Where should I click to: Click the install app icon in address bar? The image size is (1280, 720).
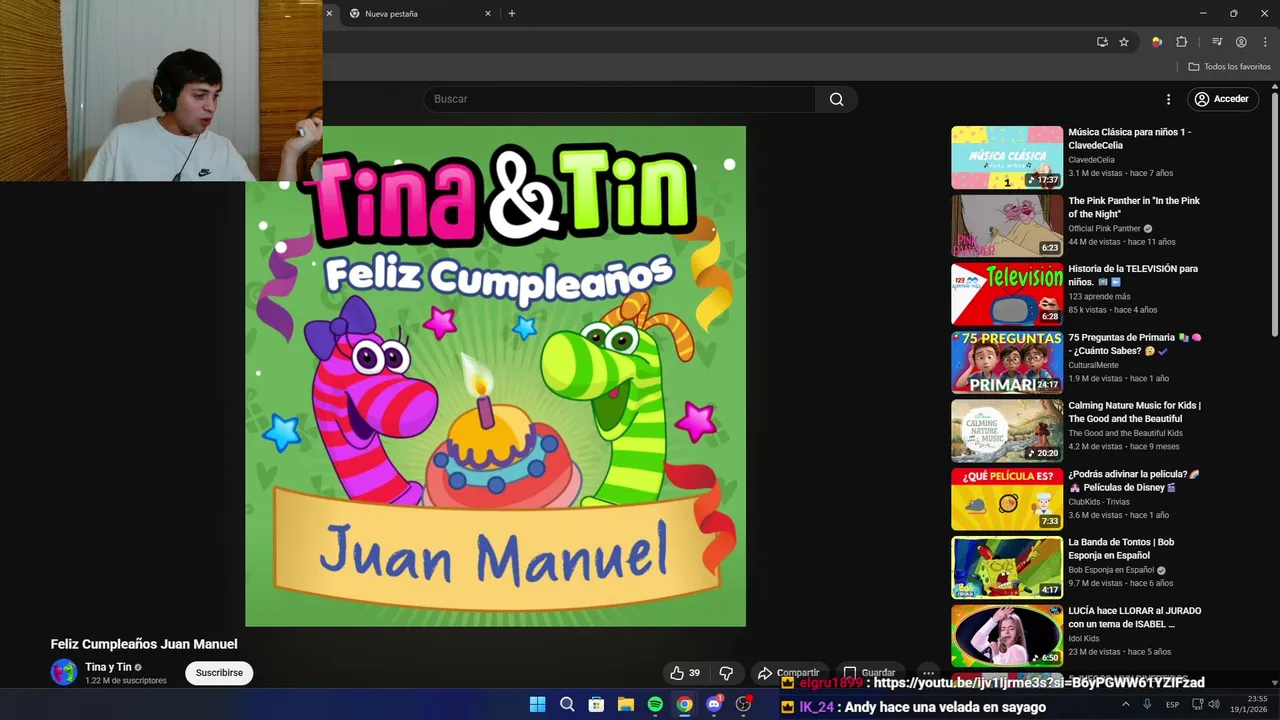coord(1102,42)
